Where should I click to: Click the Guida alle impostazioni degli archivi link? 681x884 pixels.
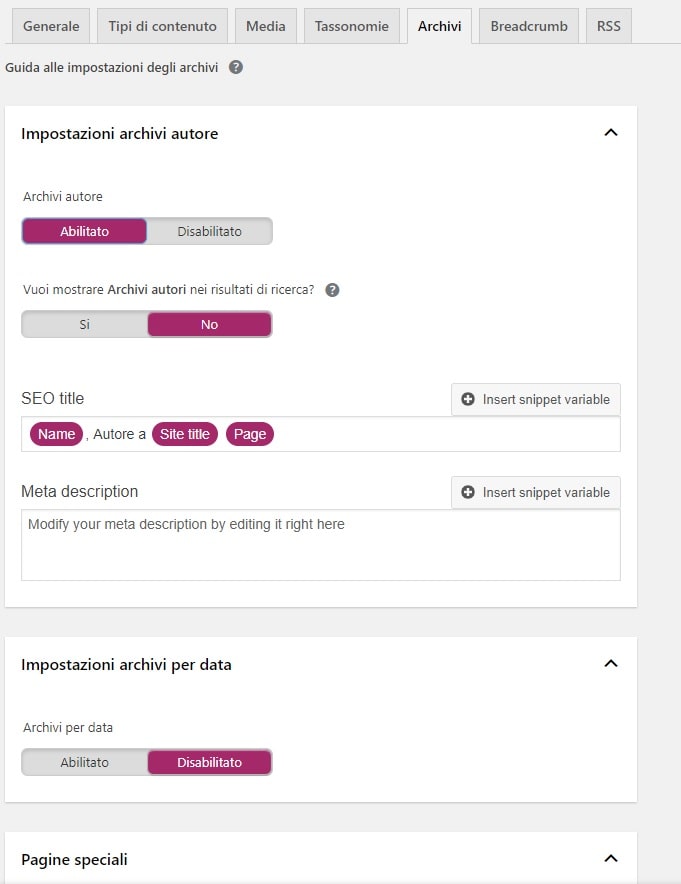pos(112,67)
